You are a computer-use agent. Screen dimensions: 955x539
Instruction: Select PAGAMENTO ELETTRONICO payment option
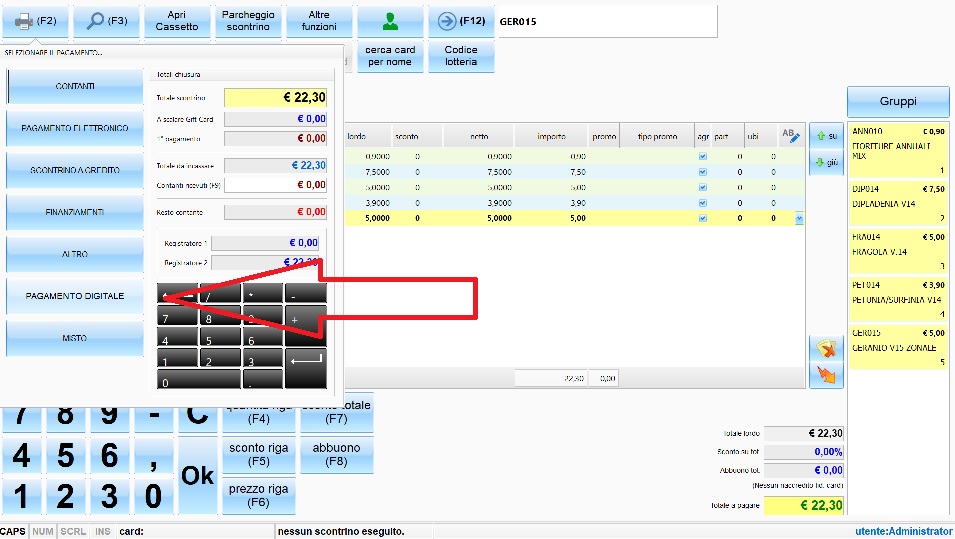75,128
